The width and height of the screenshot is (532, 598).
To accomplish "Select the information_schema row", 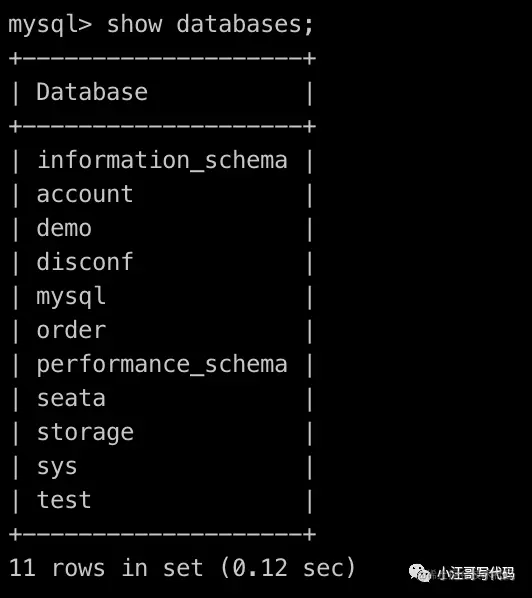I will point(162,160).
